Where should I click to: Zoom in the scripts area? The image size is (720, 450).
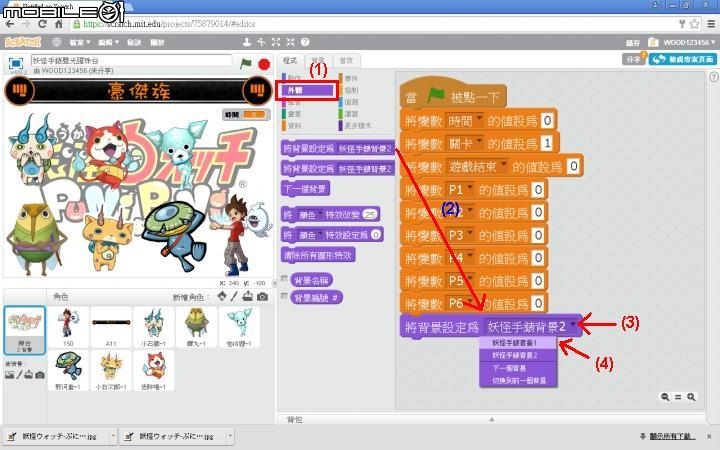(x=691, y=397)
